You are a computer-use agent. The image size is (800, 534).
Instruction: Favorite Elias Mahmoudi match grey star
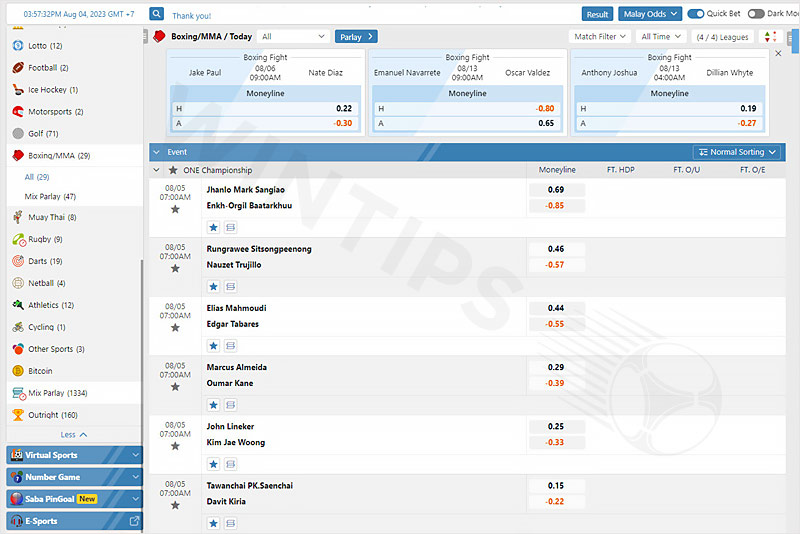click(175, 327)
